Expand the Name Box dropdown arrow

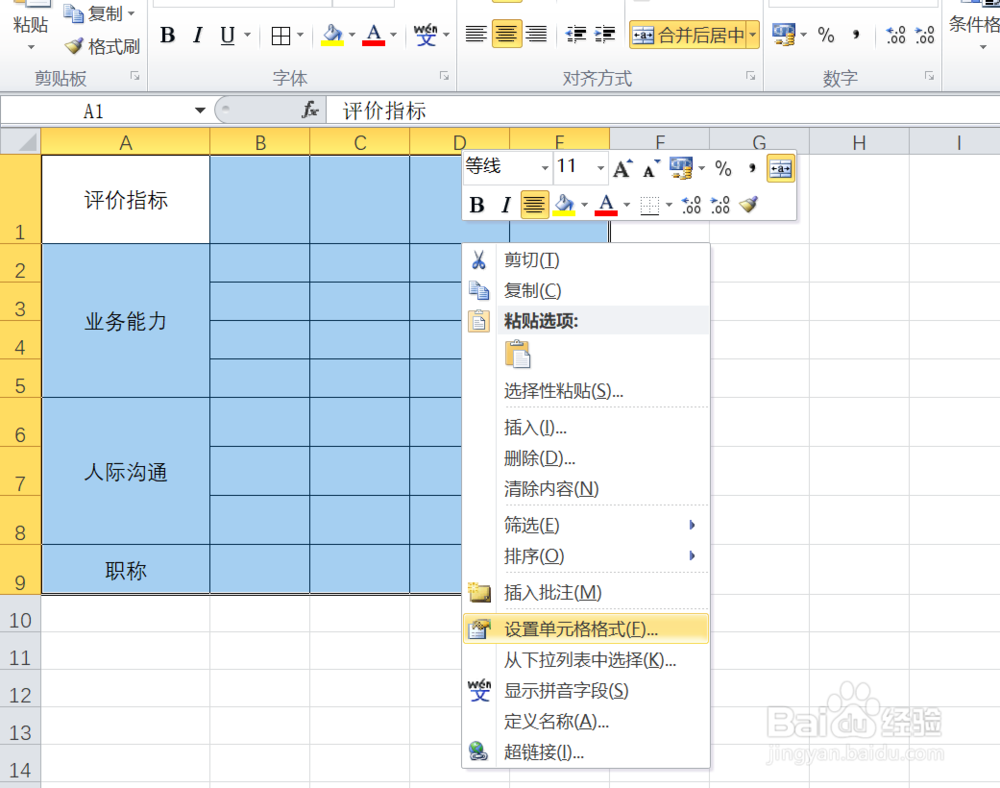coord(200,110)
